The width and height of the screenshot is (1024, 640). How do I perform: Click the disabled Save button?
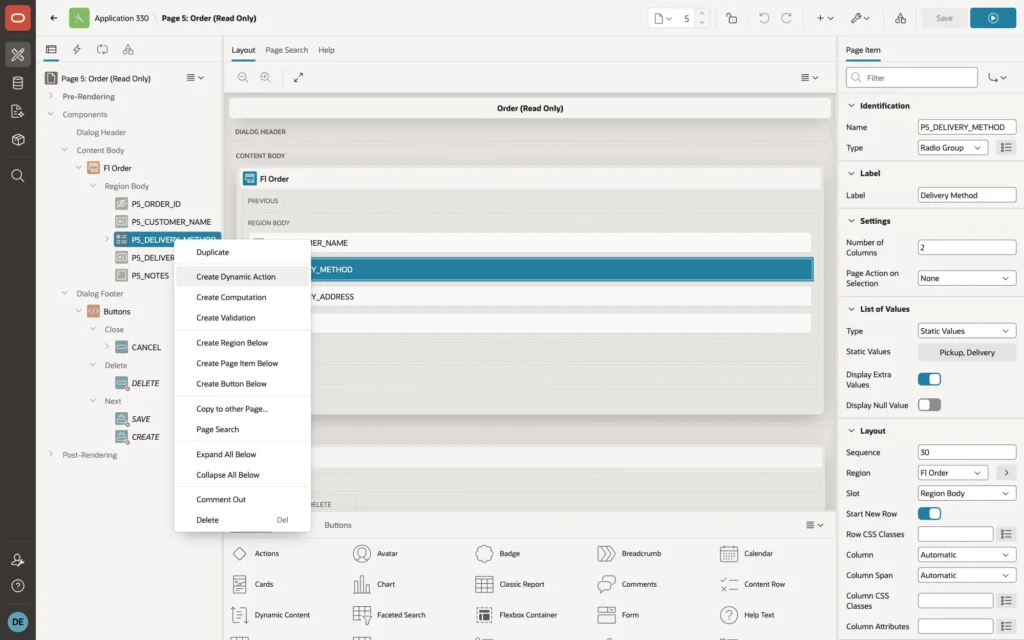[x=944, y=18]
